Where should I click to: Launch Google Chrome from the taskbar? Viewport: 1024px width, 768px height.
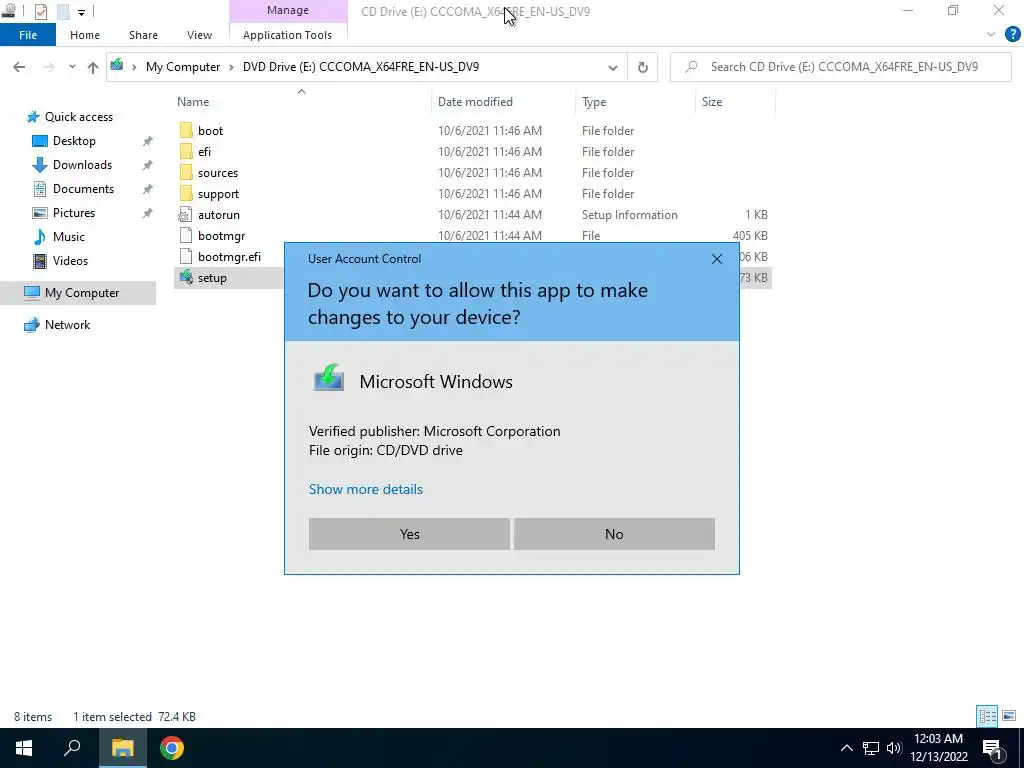(172, 748)
